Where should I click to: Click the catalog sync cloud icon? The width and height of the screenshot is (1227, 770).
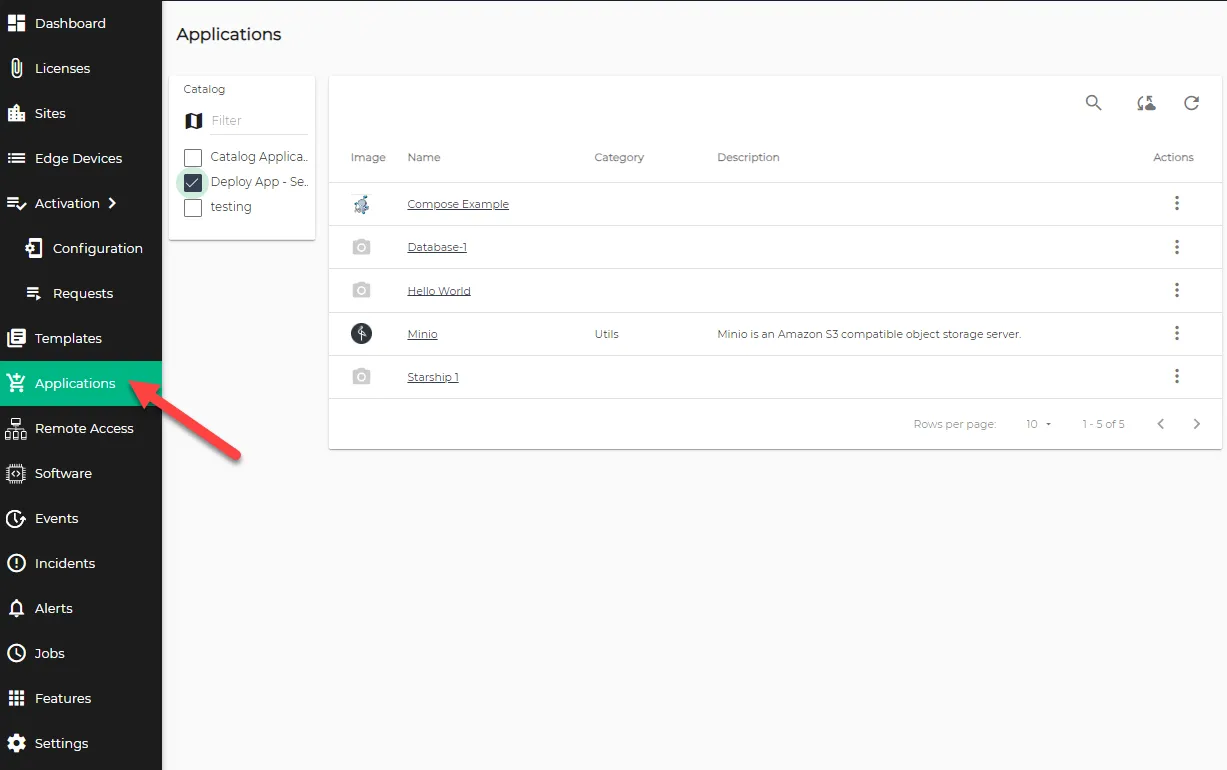pyautogui.click(x=1146, y=103)
